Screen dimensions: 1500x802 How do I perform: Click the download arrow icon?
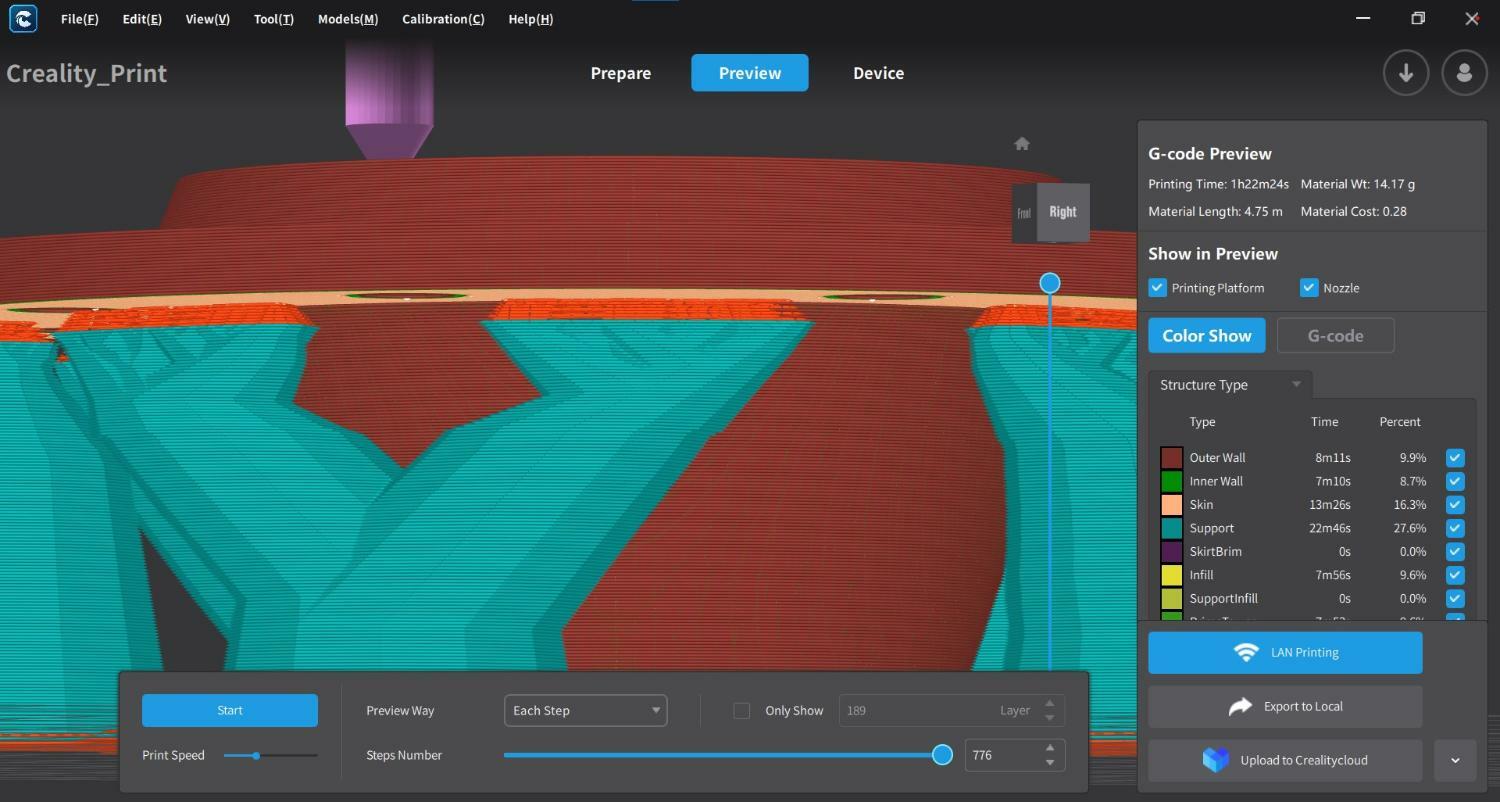point(1406,73)
